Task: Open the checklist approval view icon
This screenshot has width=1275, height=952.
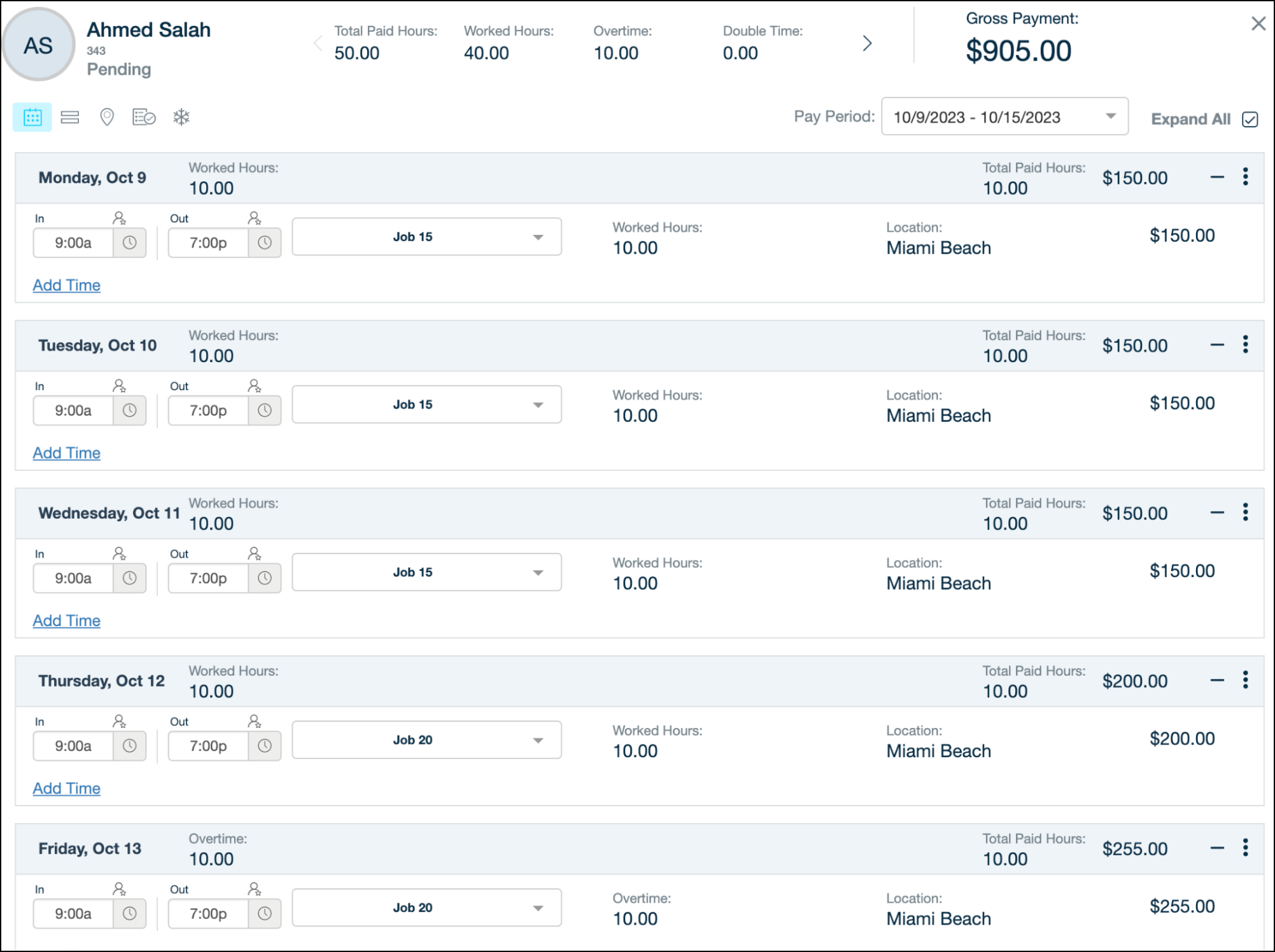Action: (x=144, y=117)
